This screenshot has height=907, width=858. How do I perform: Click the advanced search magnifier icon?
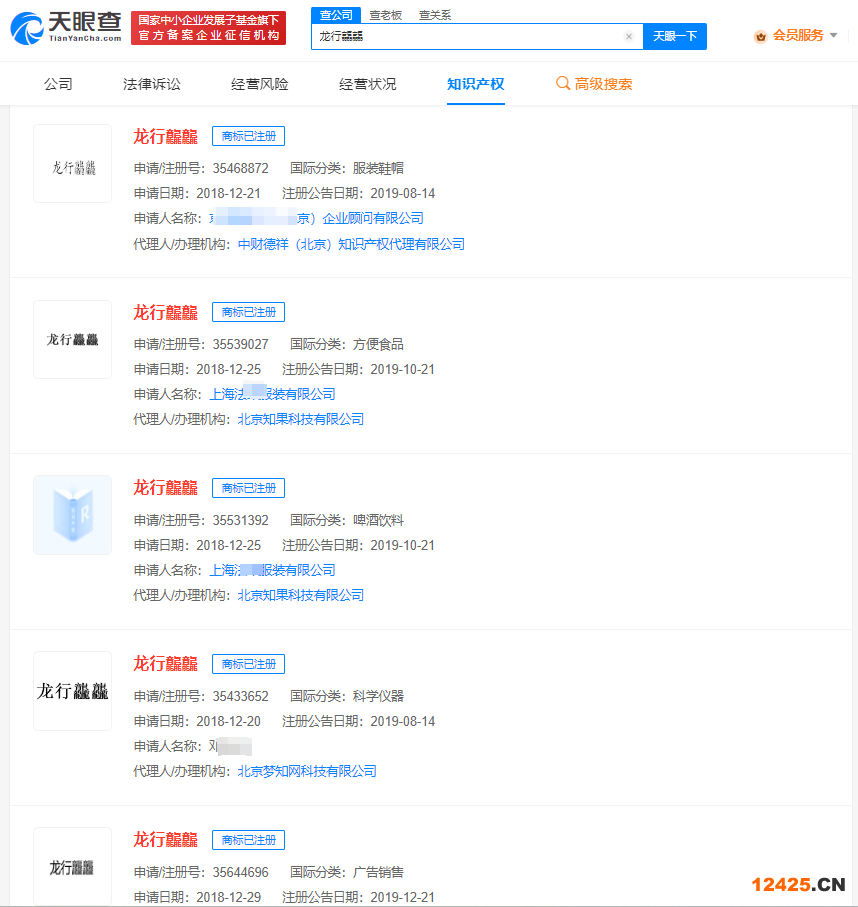point(563,84)
